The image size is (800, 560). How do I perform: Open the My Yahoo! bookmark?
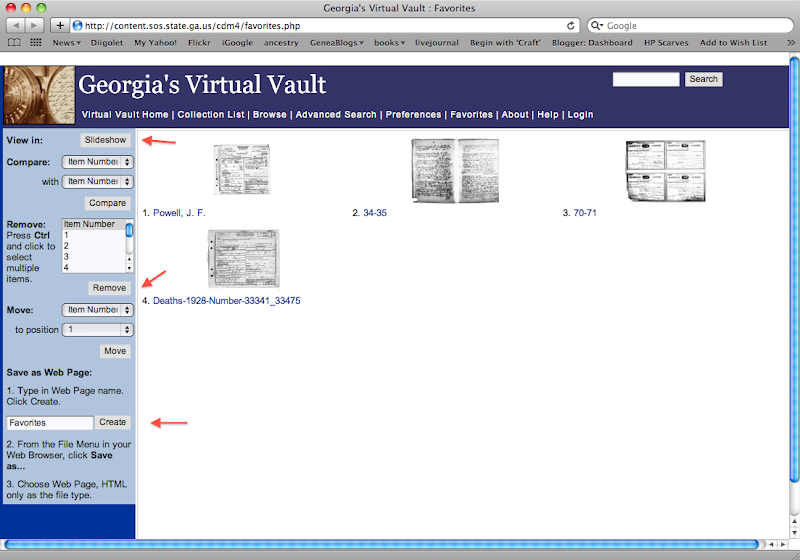coord(156,43)
